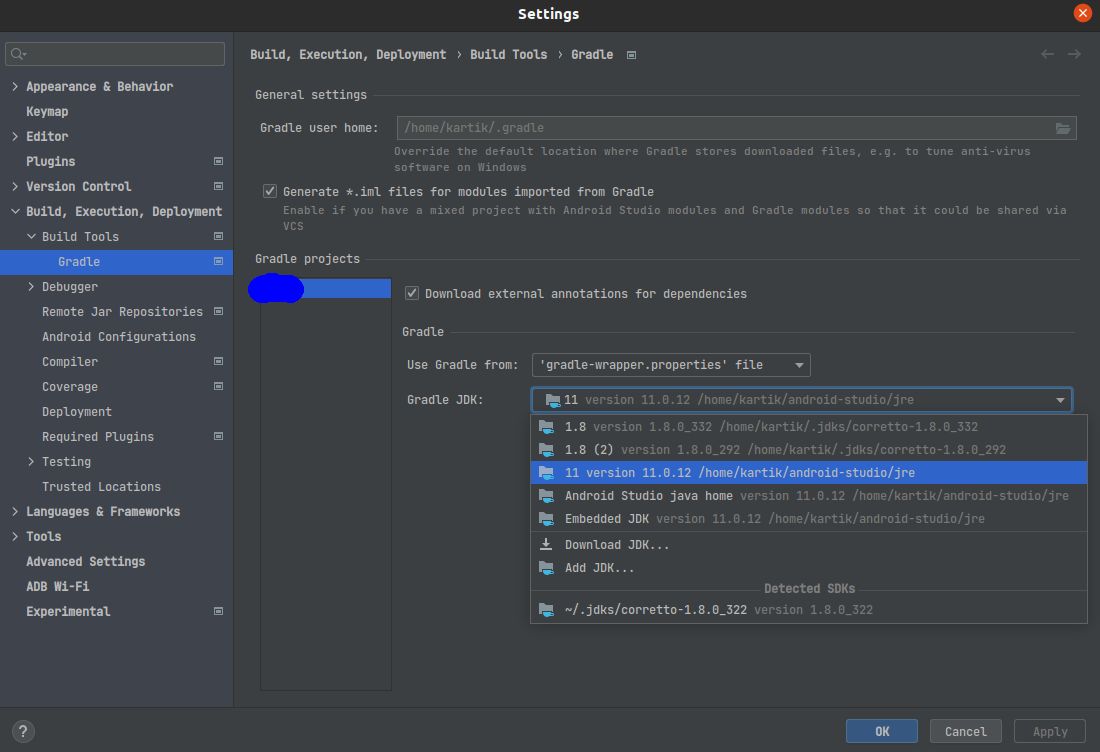This screenshot has width=1100, height=752.
Task: Click the project-level icon beside Plugins
Action: (218, 161)
